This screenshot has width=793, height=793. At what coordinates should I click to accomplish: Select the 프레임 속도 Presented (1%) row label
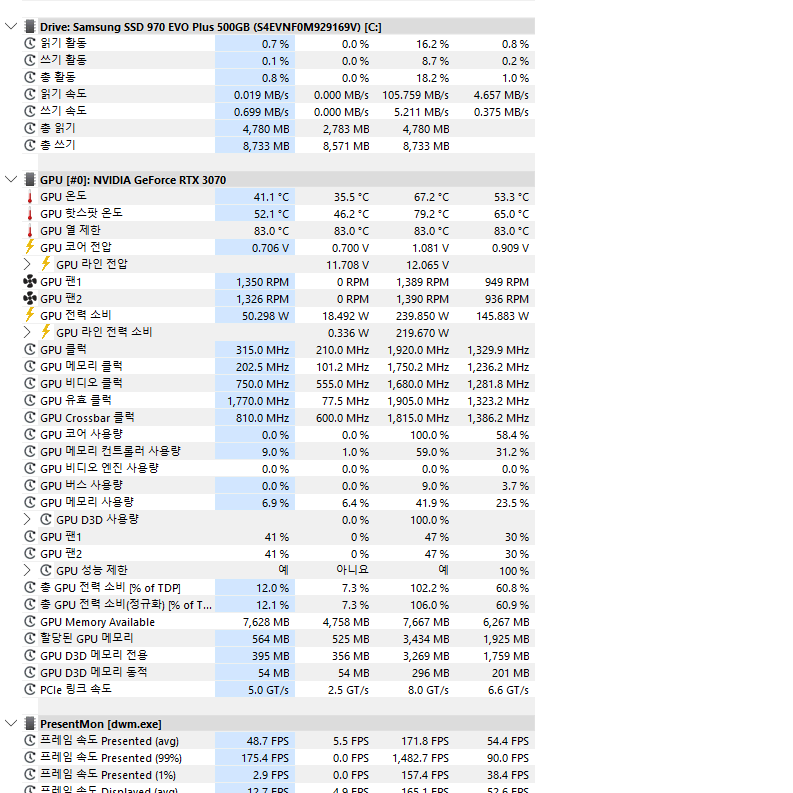(x=108, y=774)
